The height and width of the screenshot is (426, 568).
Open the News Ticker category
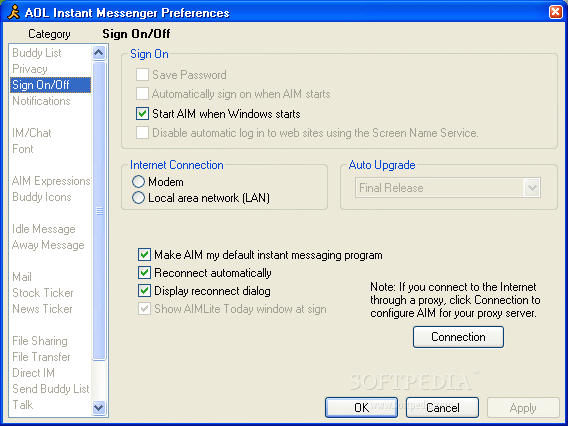click(x=42, y=309)
